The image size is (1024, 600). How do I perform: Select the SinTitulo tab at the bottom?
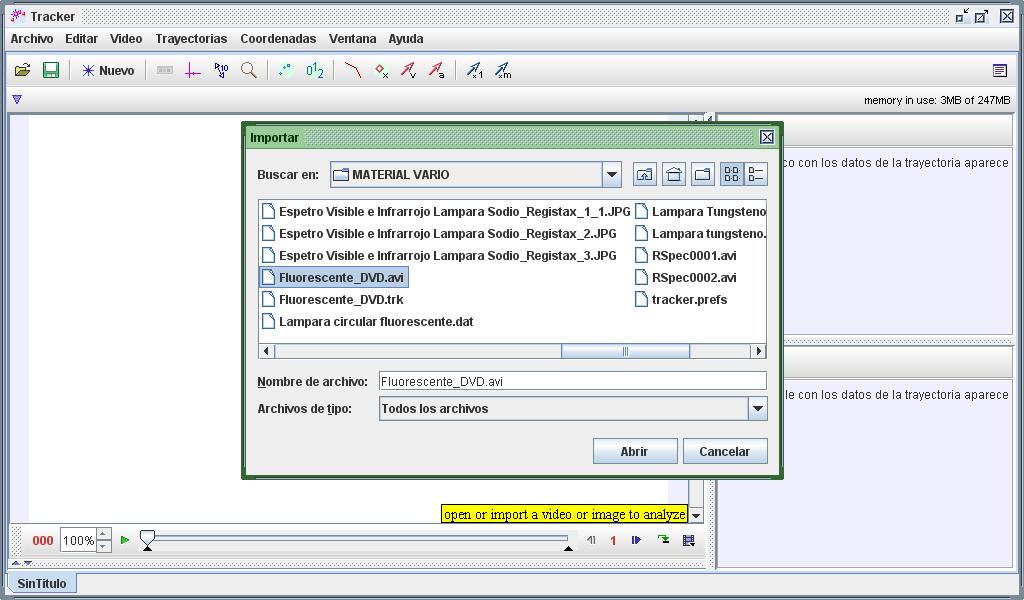(42, 583)
